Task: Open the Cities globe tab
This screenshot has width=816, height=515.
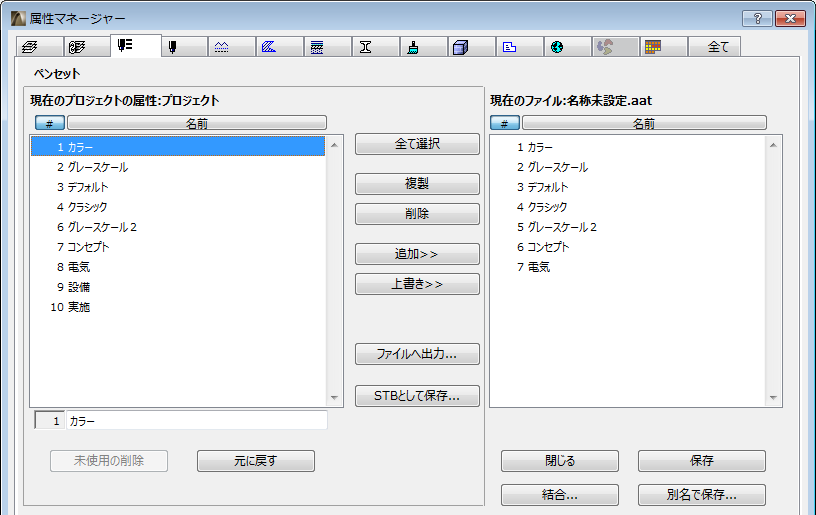Action: (567, 47)
